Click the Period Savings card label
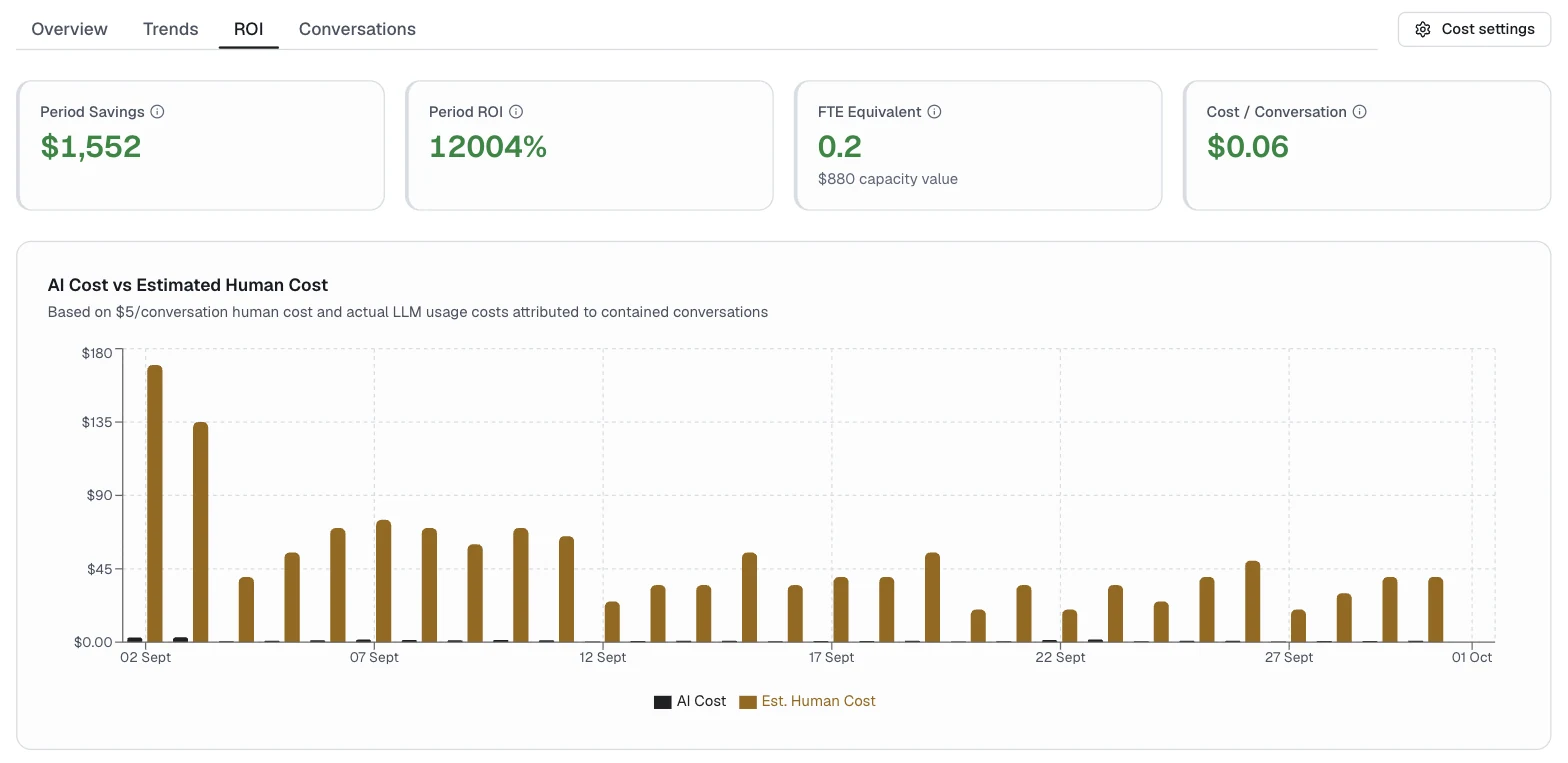Viewport: 1568px width, 763px height. pos(92,112)
